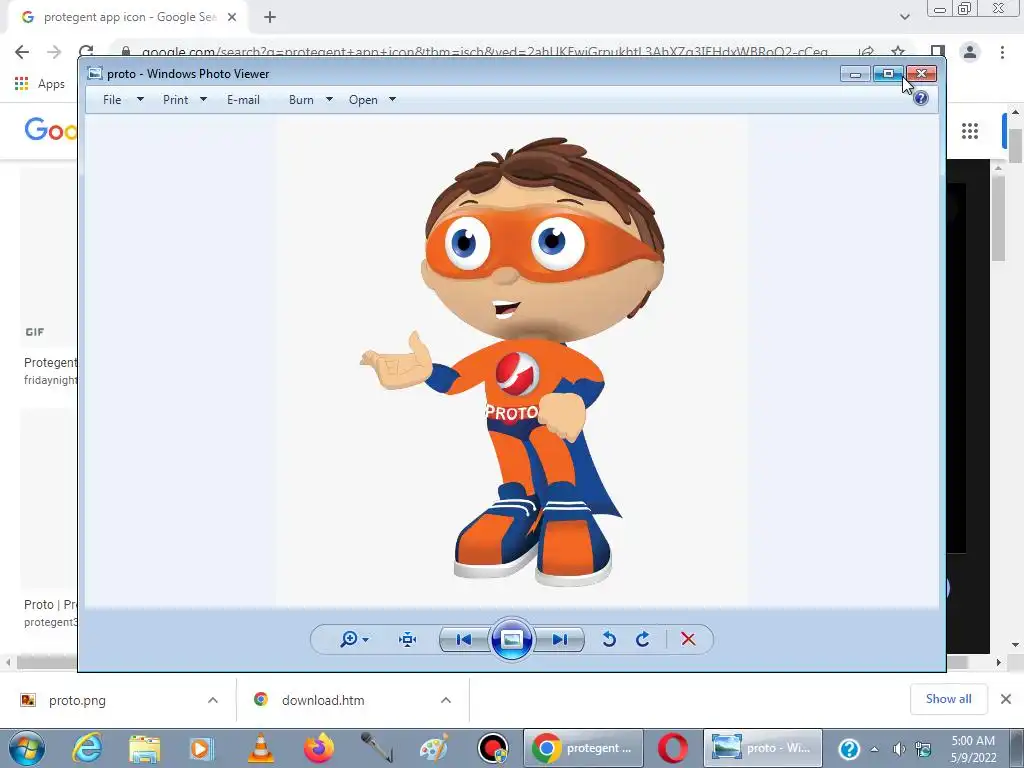Launch Firefox from taskbar
This screenshot has height=768, width=1024.
(x=319, y=748)
